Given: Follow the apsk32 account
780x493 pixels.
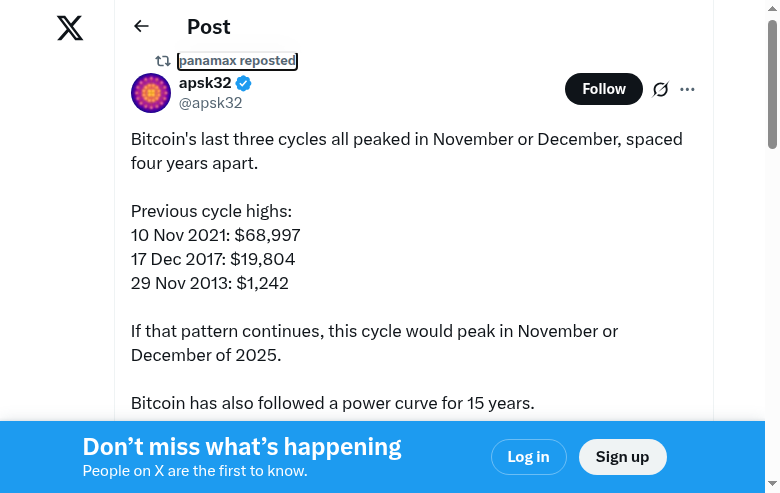Looking at the screenshot, I should [x=604, y=89].
